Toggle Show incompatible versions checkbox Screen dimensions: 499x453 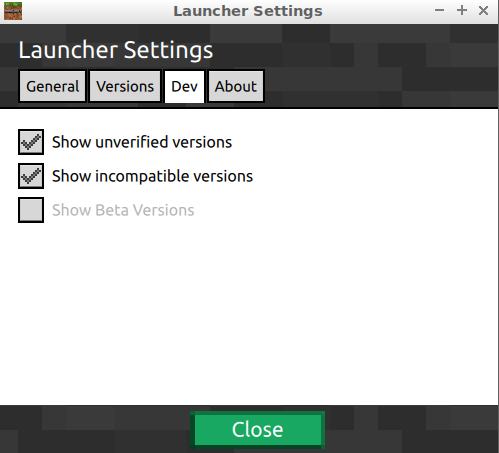[x=31, y=176]
